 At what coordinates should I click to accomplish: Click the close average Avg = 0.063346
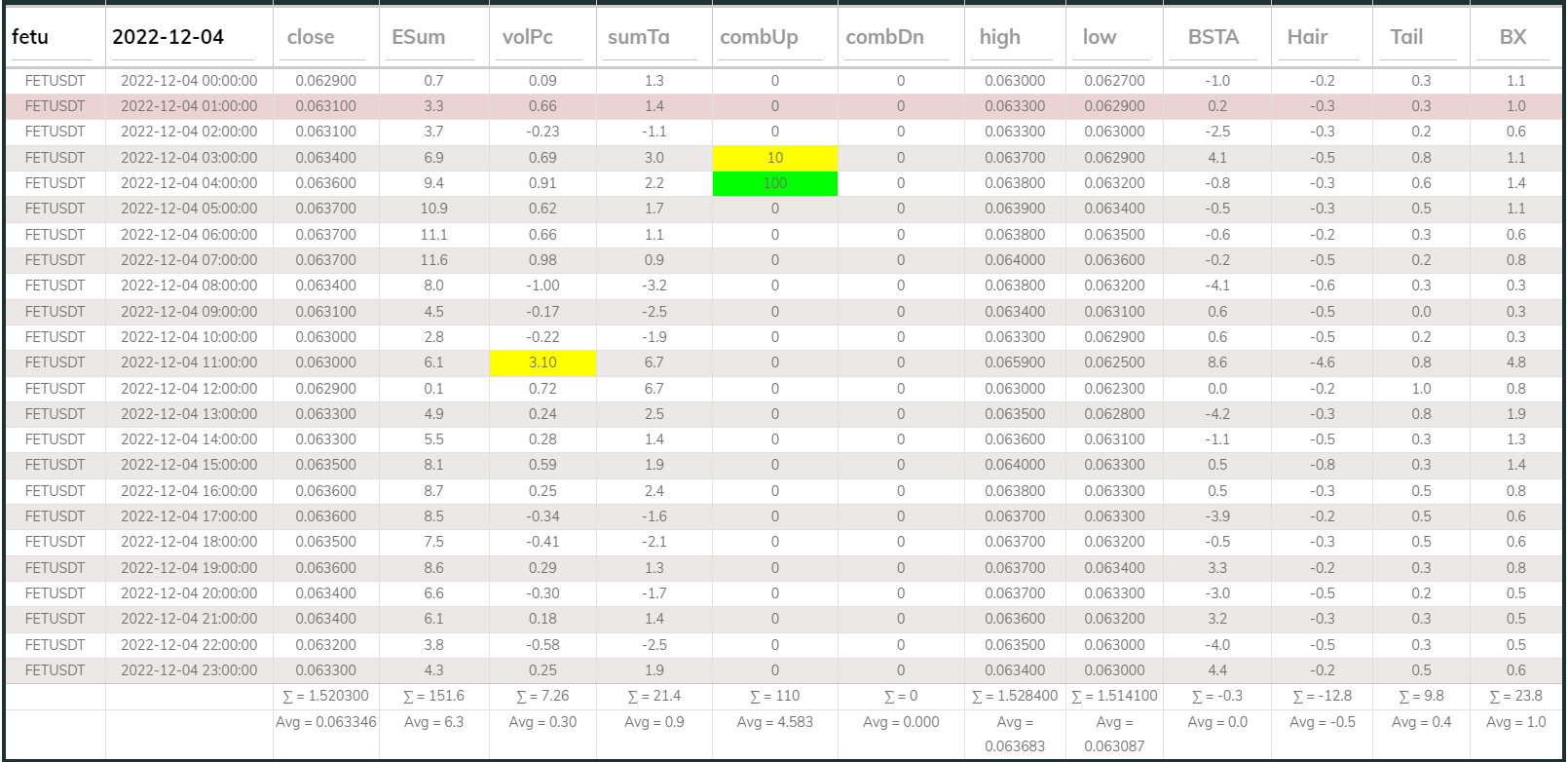tap(325, 722)
